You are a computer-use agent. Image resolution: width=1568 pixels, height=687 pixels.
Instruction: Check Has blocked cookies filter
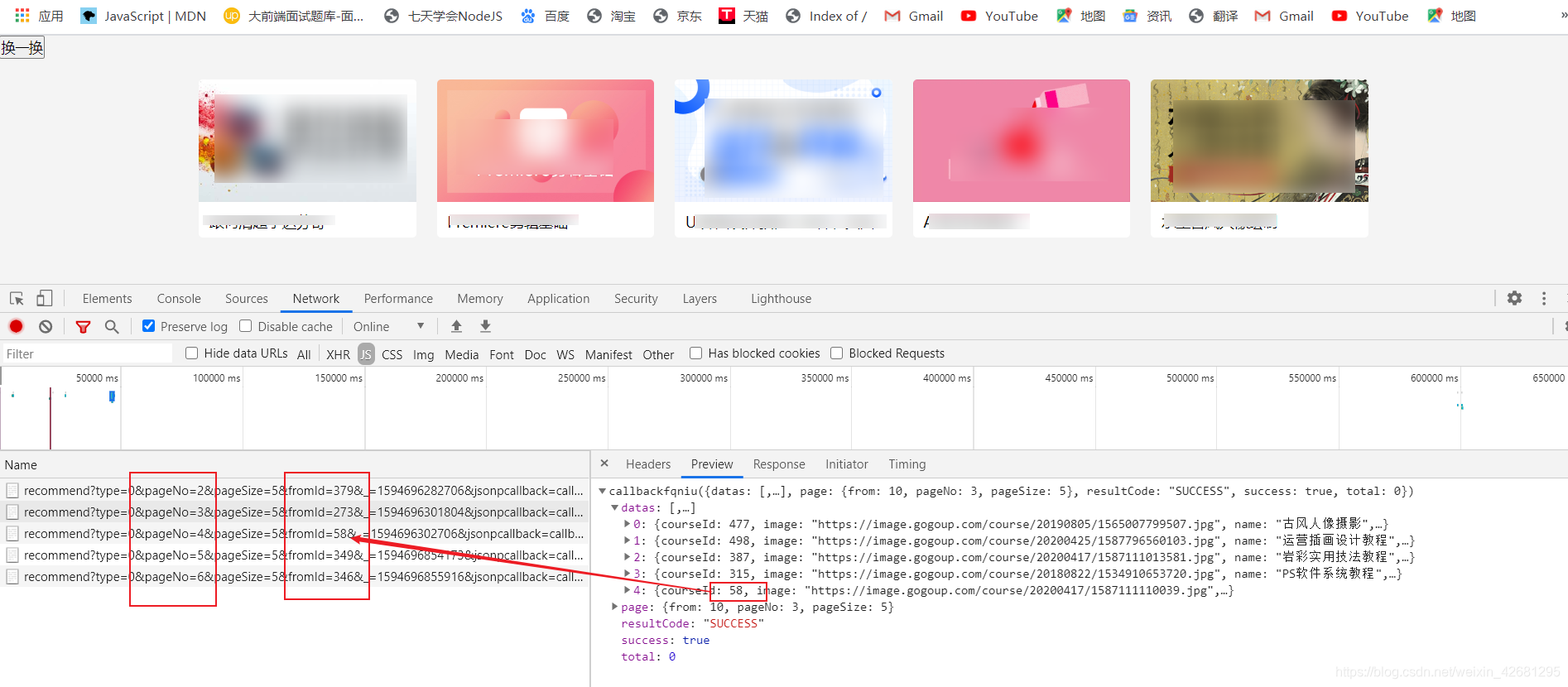tap(696, 353)
